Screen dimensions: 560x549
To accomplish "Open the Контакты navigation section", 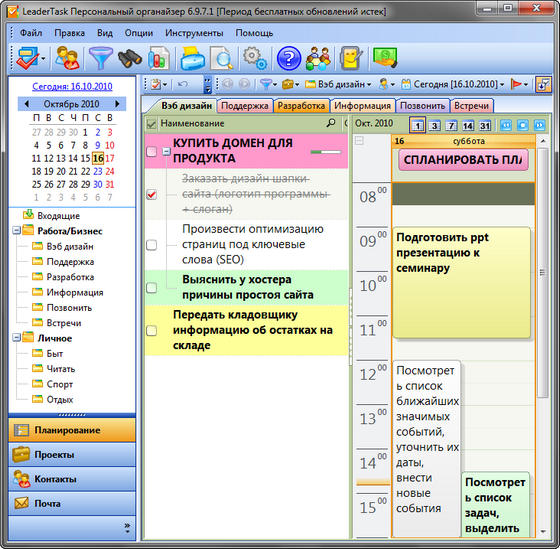I will point(72,479).
